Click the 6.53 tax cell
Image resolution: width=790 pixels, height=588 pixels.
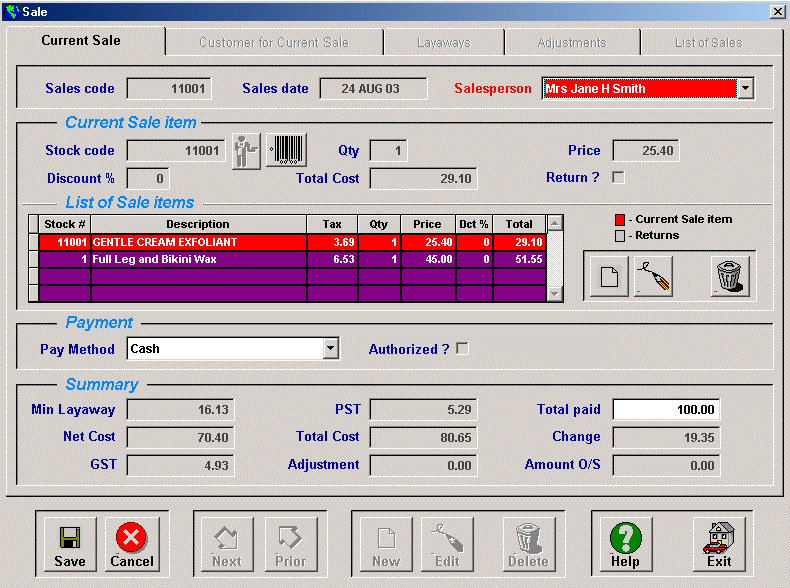[x=333, y=259]
